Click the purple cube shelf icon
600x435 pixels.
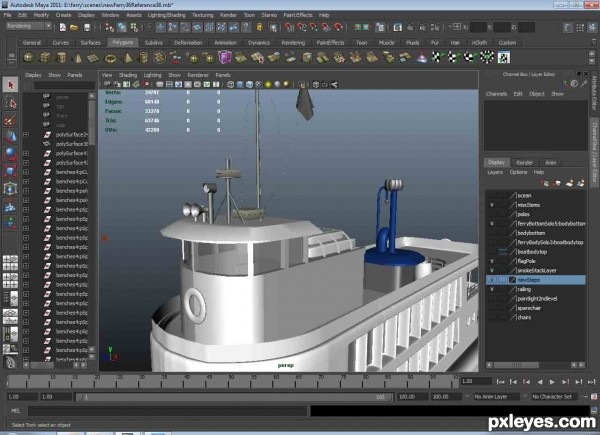(x=225, y=57)
